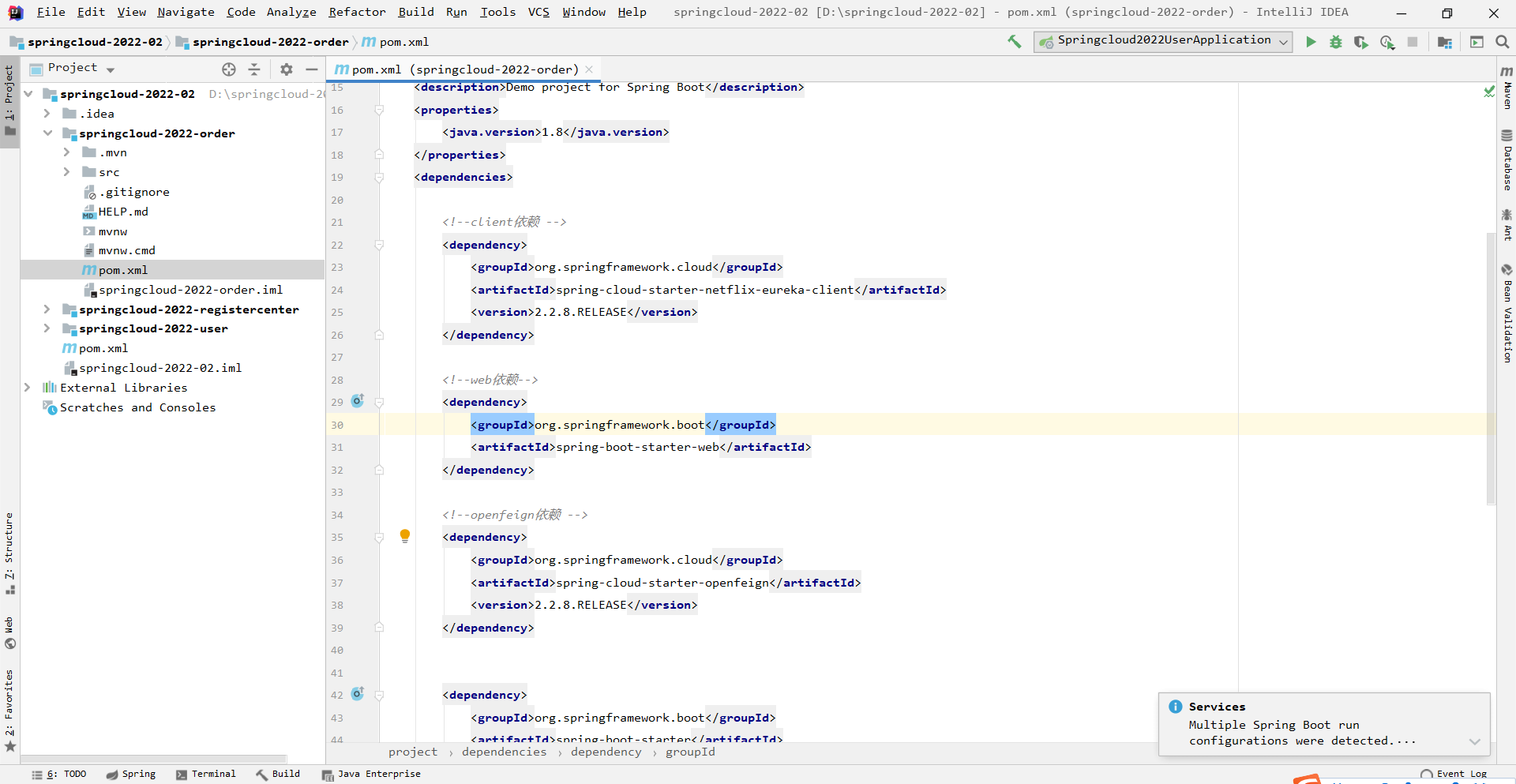Click the locate/select opened file icon
This screenshot has height=784, width=1516.
pyautogui.click(x=229, y=69)
